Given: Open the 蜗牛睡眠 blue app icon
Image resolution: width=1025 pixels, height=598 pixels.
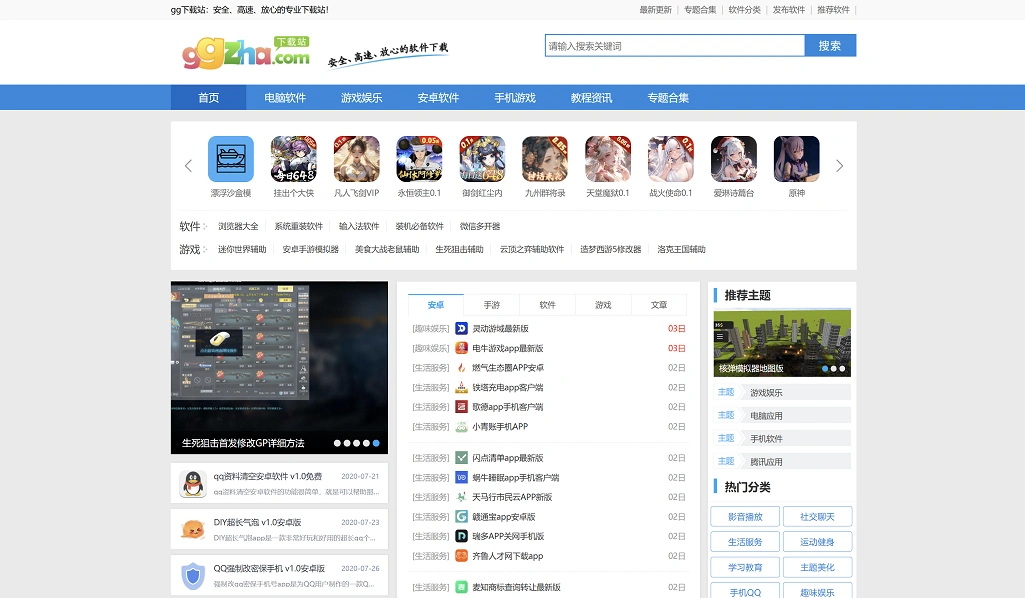Looking at the screenshot, I should (461, 477).
